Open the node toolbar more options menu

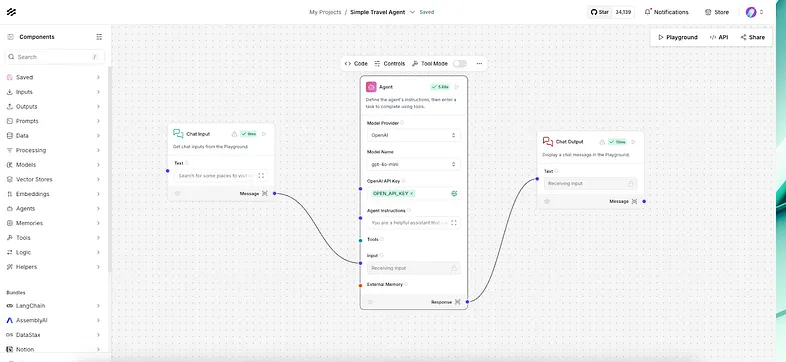[x=479, y=64]
